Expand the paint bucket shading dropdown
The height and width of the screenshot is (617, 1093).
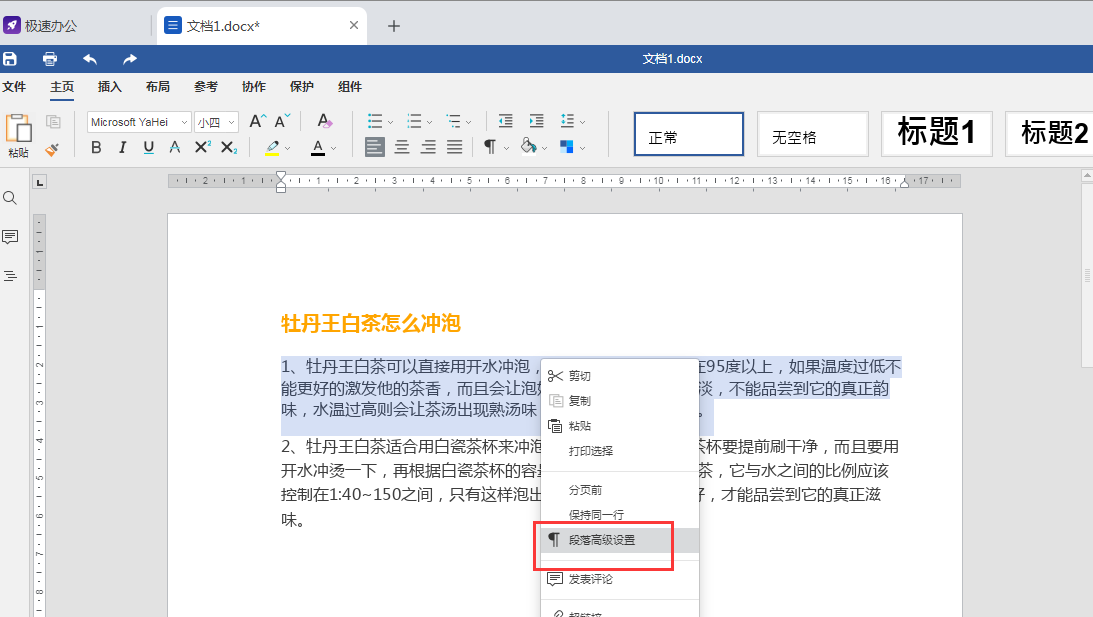tap(544, 148)
